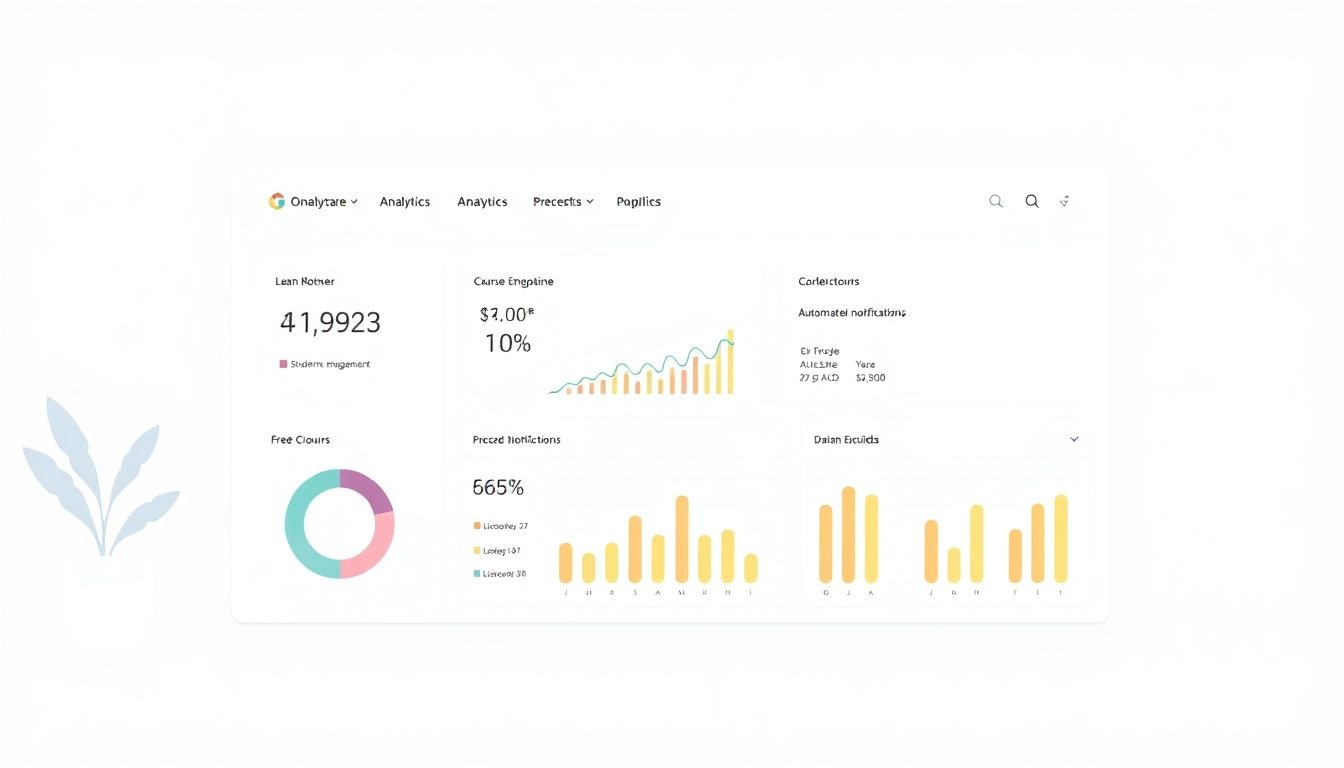
Task: Click the dark search magnifier icon
Action: tap(1032, 201)
